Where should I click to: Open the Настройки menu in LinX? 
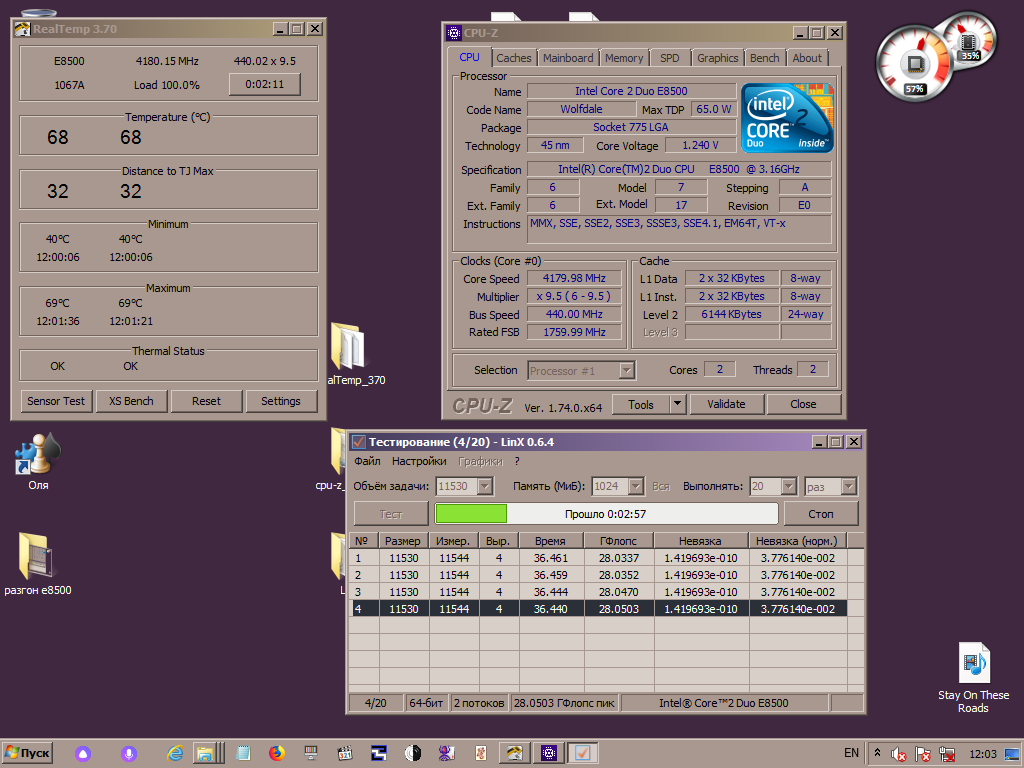pos(419,461)
